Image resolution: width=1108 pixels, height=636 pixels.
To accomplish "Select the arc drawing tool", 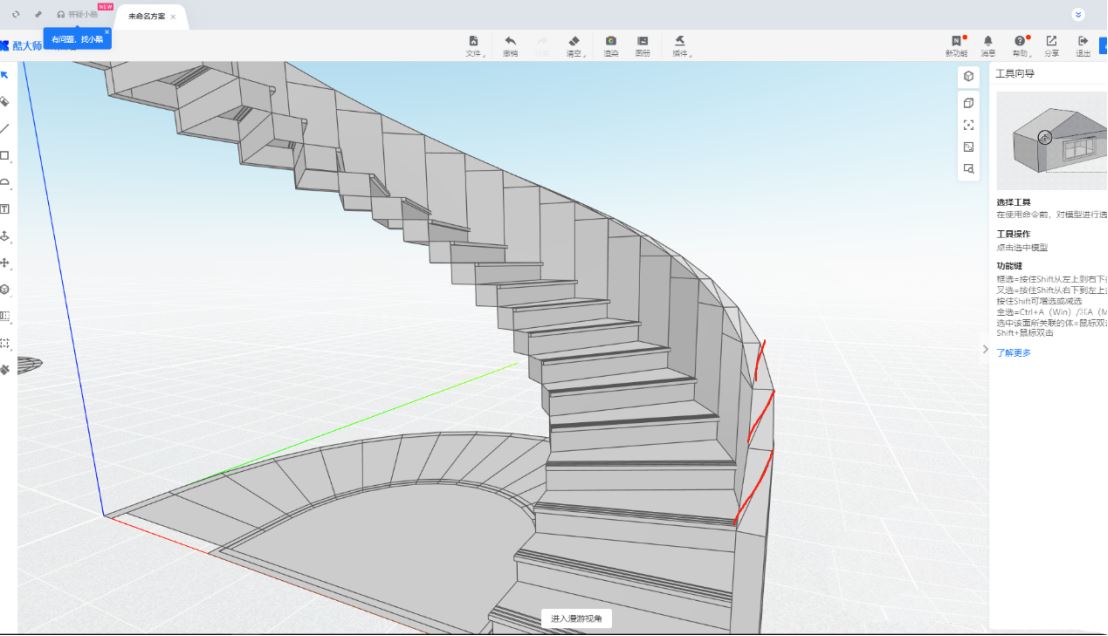I will (4, 182).
